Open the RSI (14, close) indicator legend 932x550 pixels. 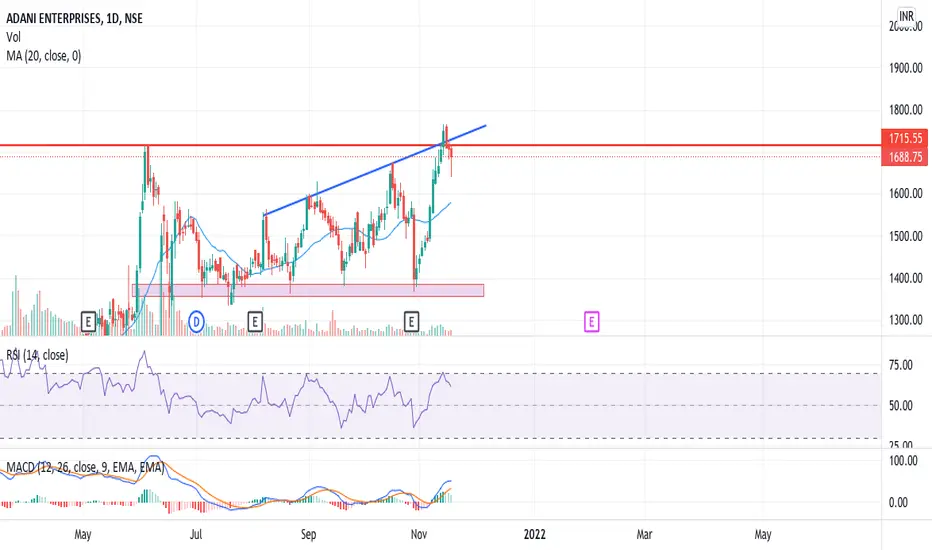click(37, 355)
